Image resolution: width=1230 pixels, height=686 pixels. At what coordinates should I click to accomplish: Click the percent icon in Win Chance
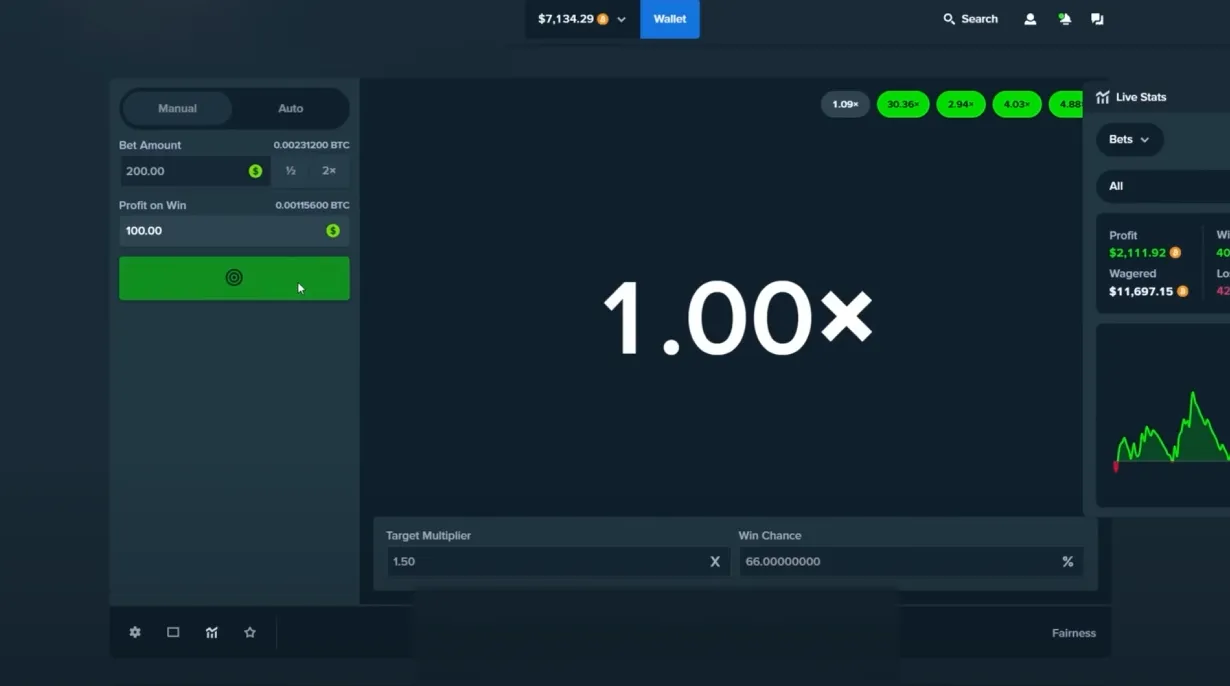pos(1068,562)
